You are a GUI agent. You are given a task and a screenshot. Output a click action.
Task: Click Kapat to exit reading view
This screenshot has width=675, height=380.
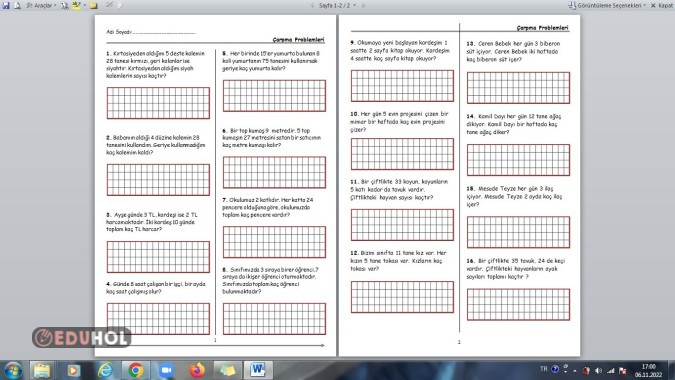pyautogui.click(x=661, y=5)
